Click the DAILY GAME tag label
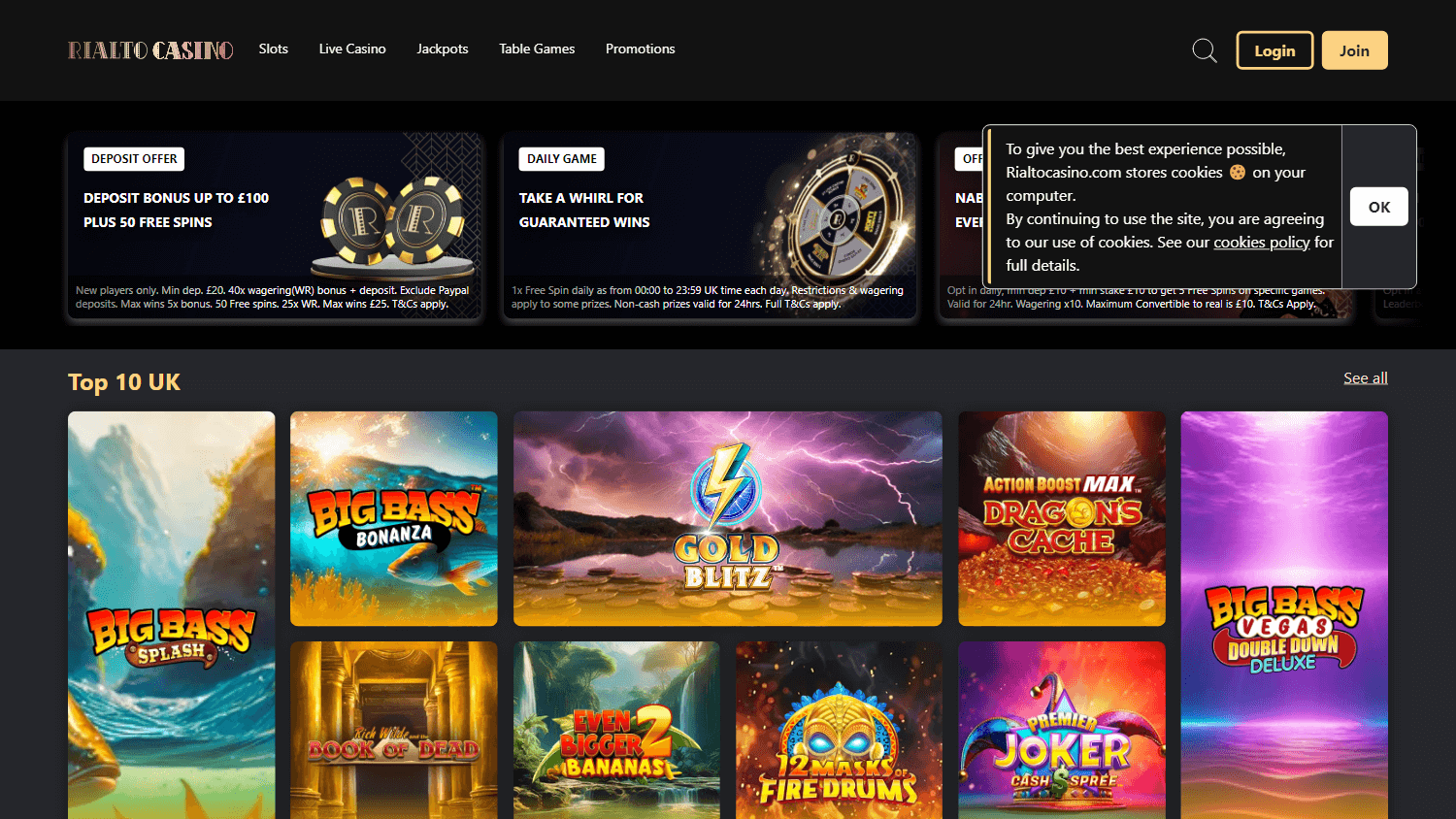Screen dimensions: 1456x819 coord(562,159)
